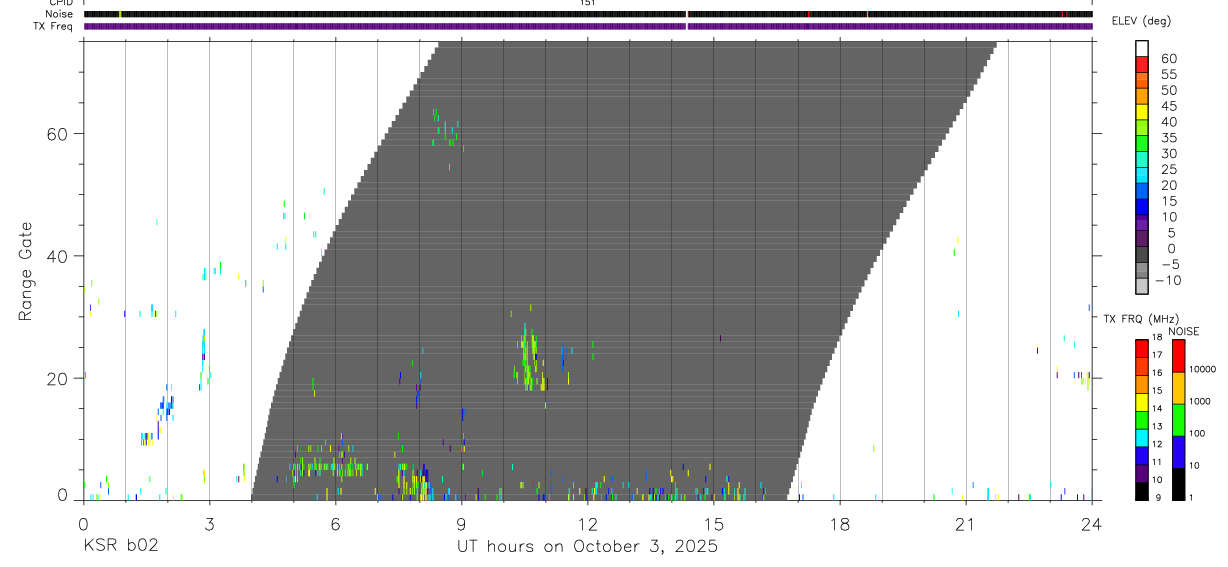Click the 14 label on TX FRQ bar

[1157, 408]
